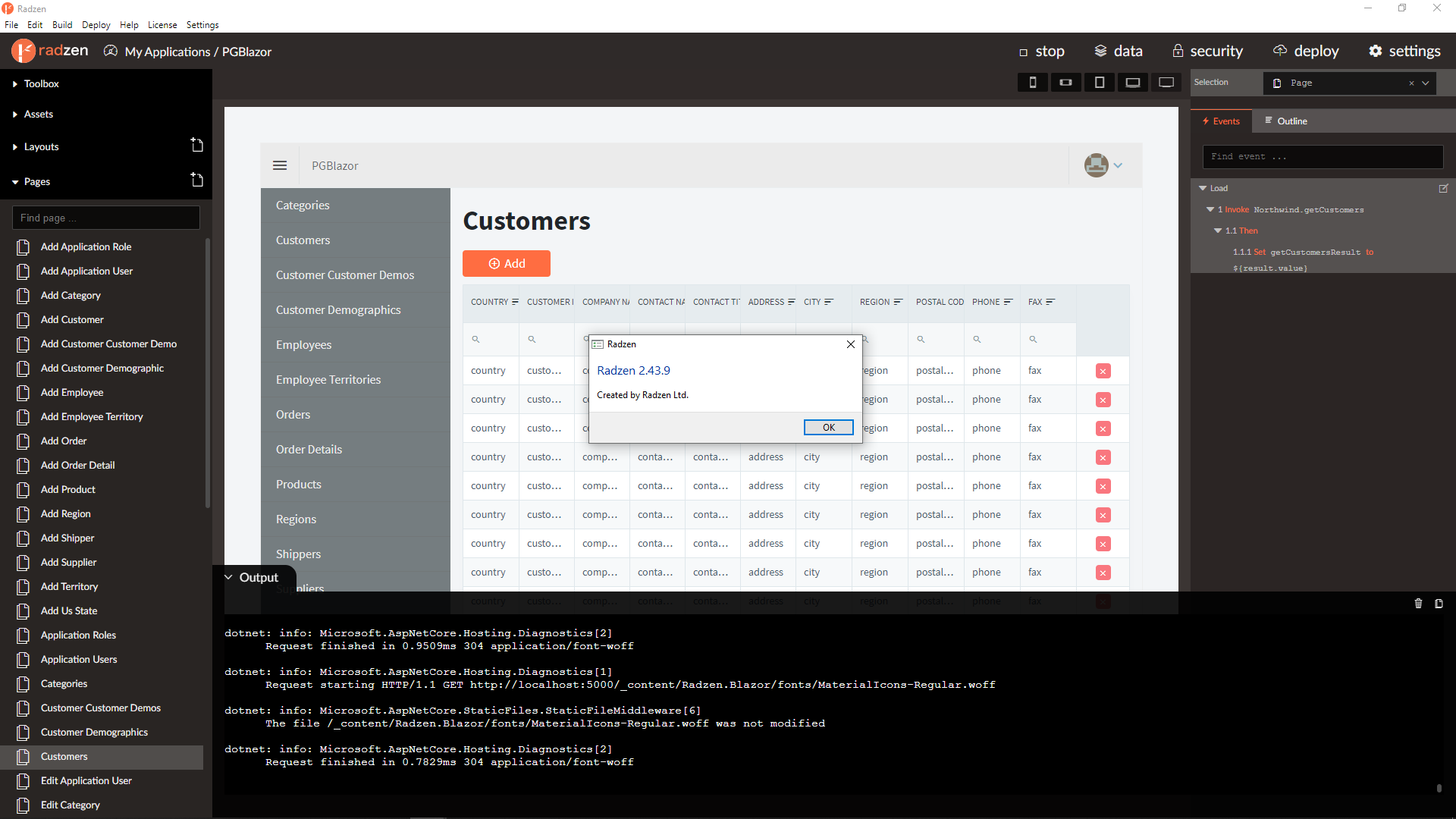Switch to the Outline tab
1456x819 pixels.
click(x=1285, y=121)
